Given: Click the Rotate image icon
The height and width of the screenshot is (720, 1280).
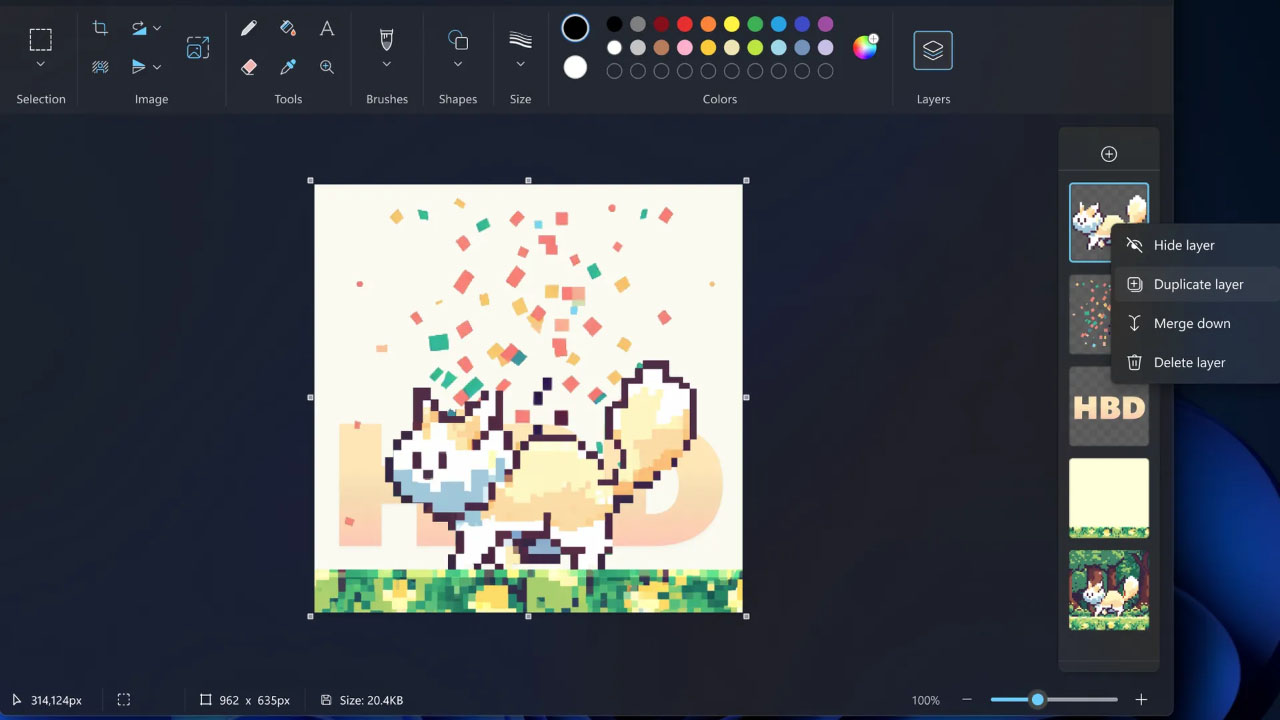Looking at the screenshot, I should (x=139, y=28).
